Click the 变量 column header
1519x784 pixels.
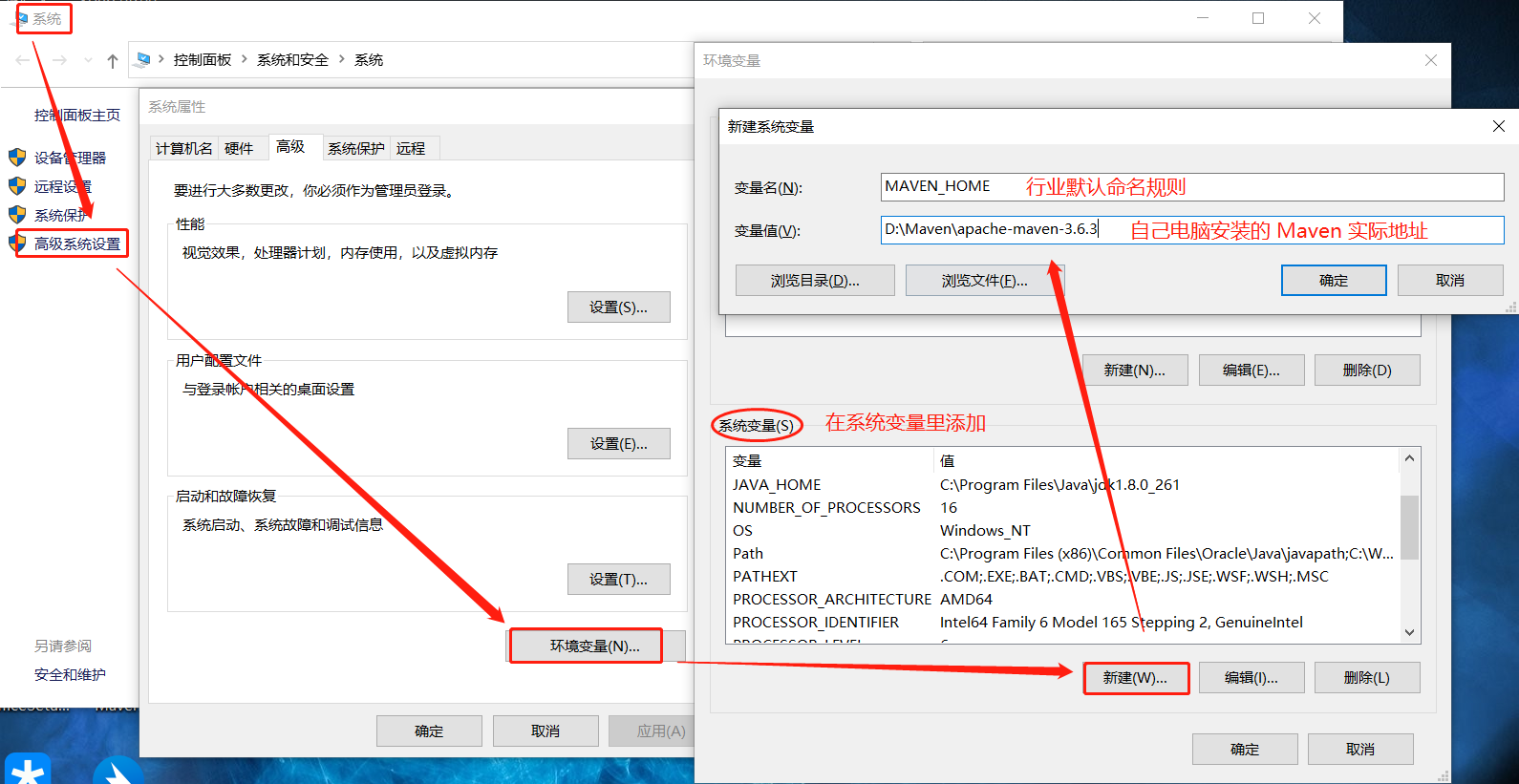[829, 460]
